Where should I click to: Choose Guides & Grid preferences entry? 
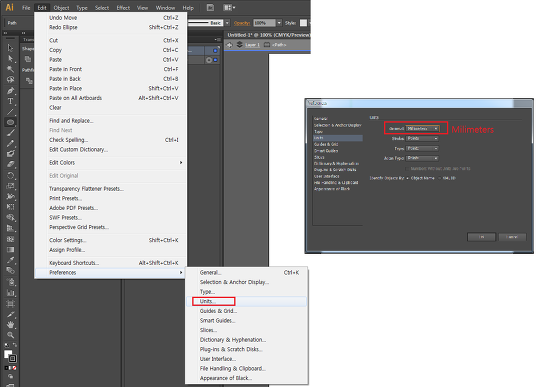pyautogui.click(x=246, y=311)
